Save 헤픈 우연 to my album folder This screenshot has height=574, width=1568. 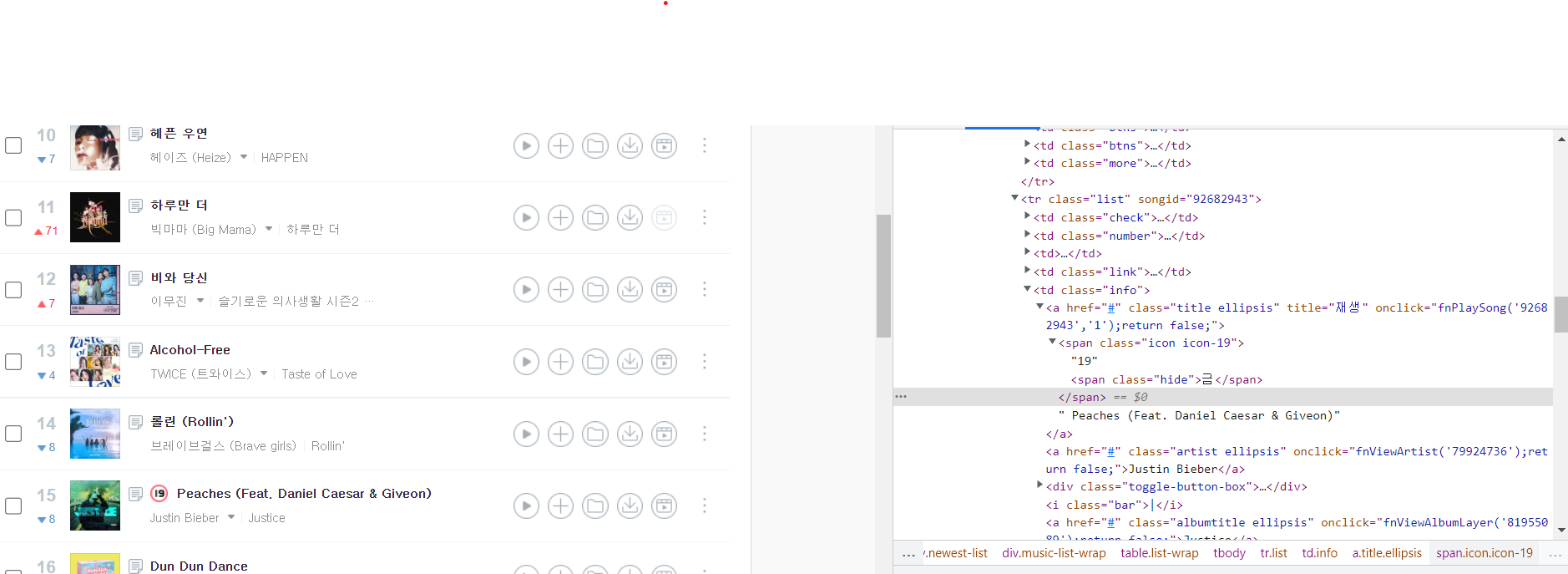pos(595,146)
